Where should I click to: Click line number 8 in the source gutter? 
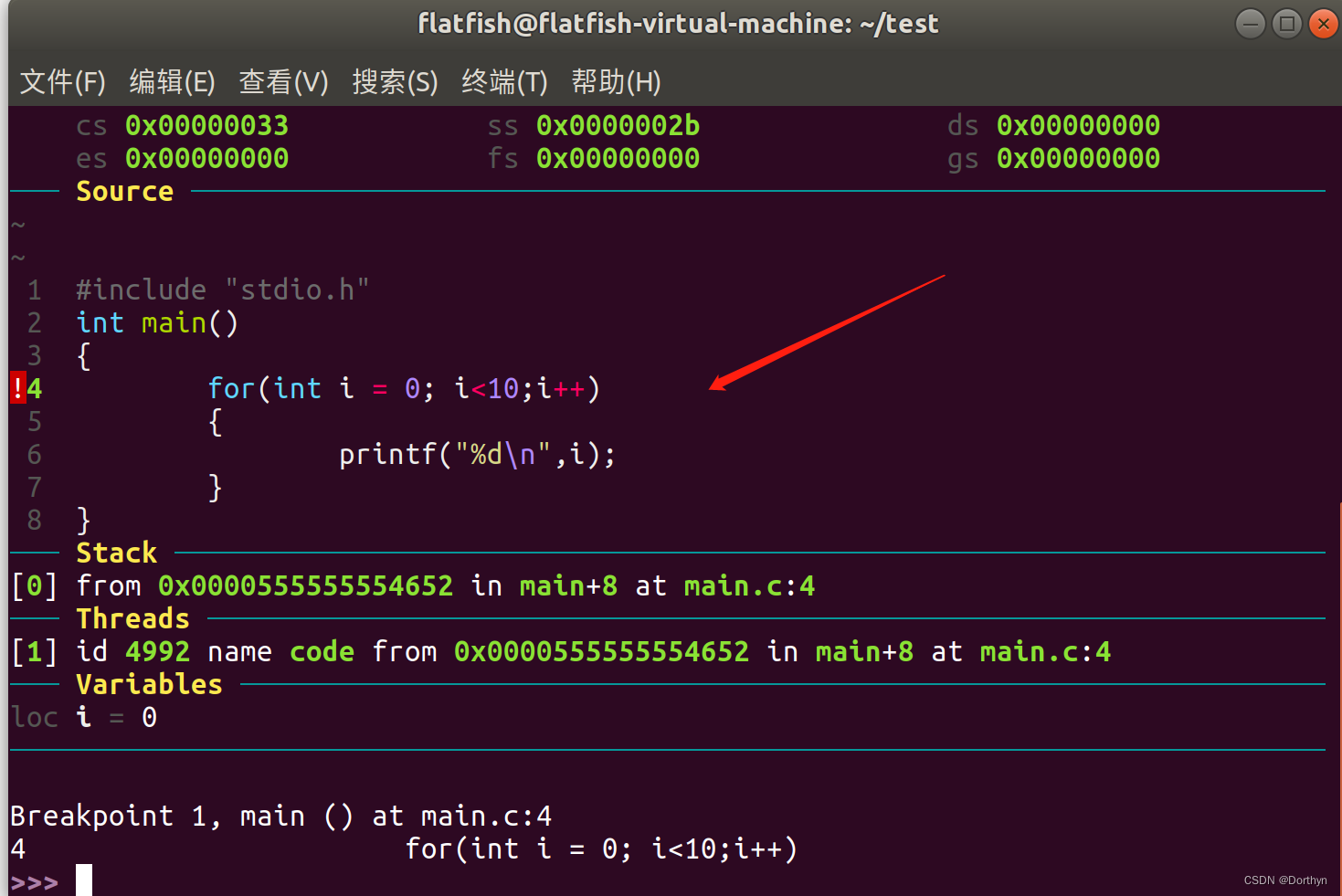(35, 520)
